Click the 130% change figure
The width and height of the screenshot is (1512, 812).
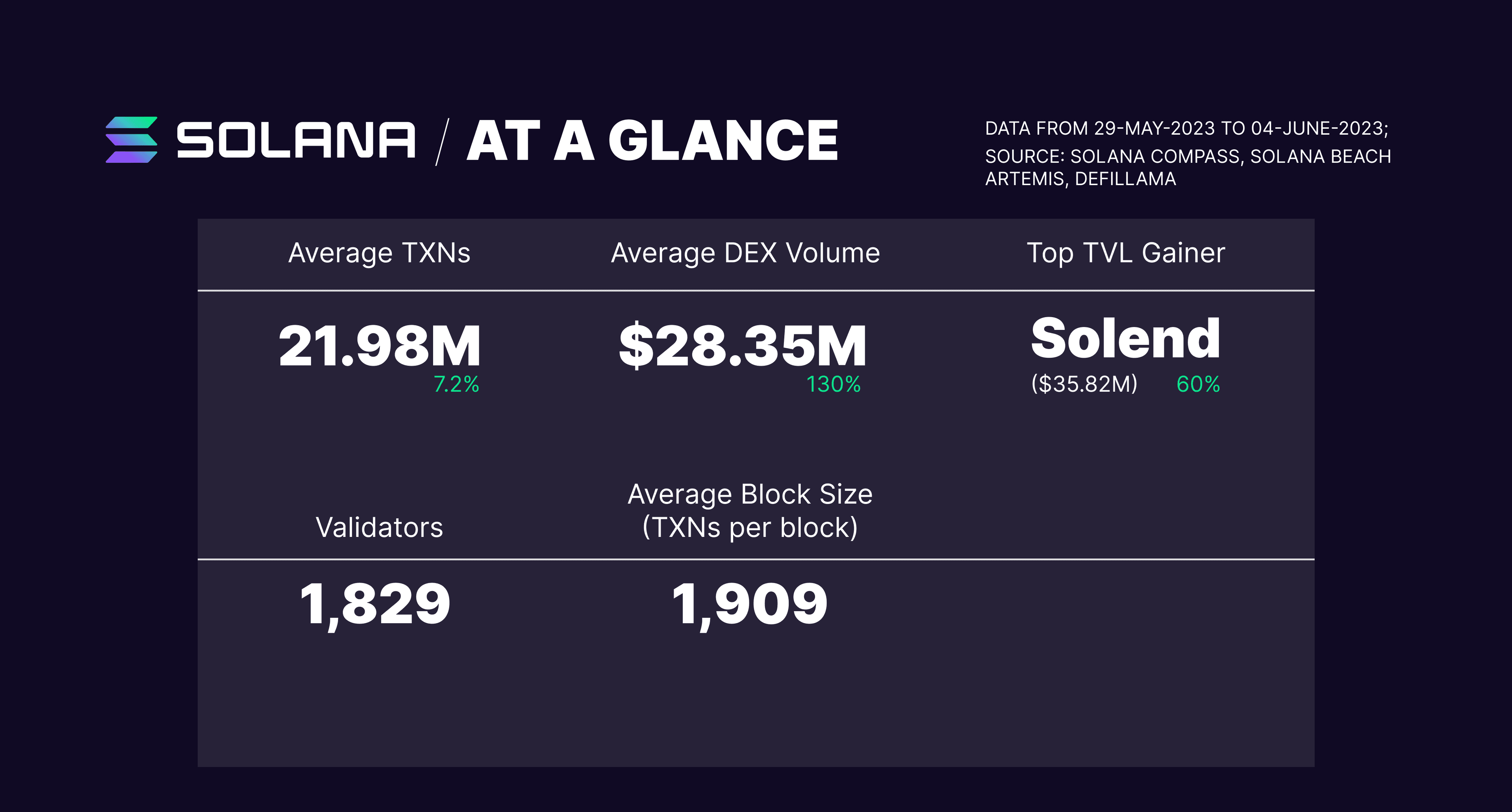pyautogui.click(x=834, y=384)
